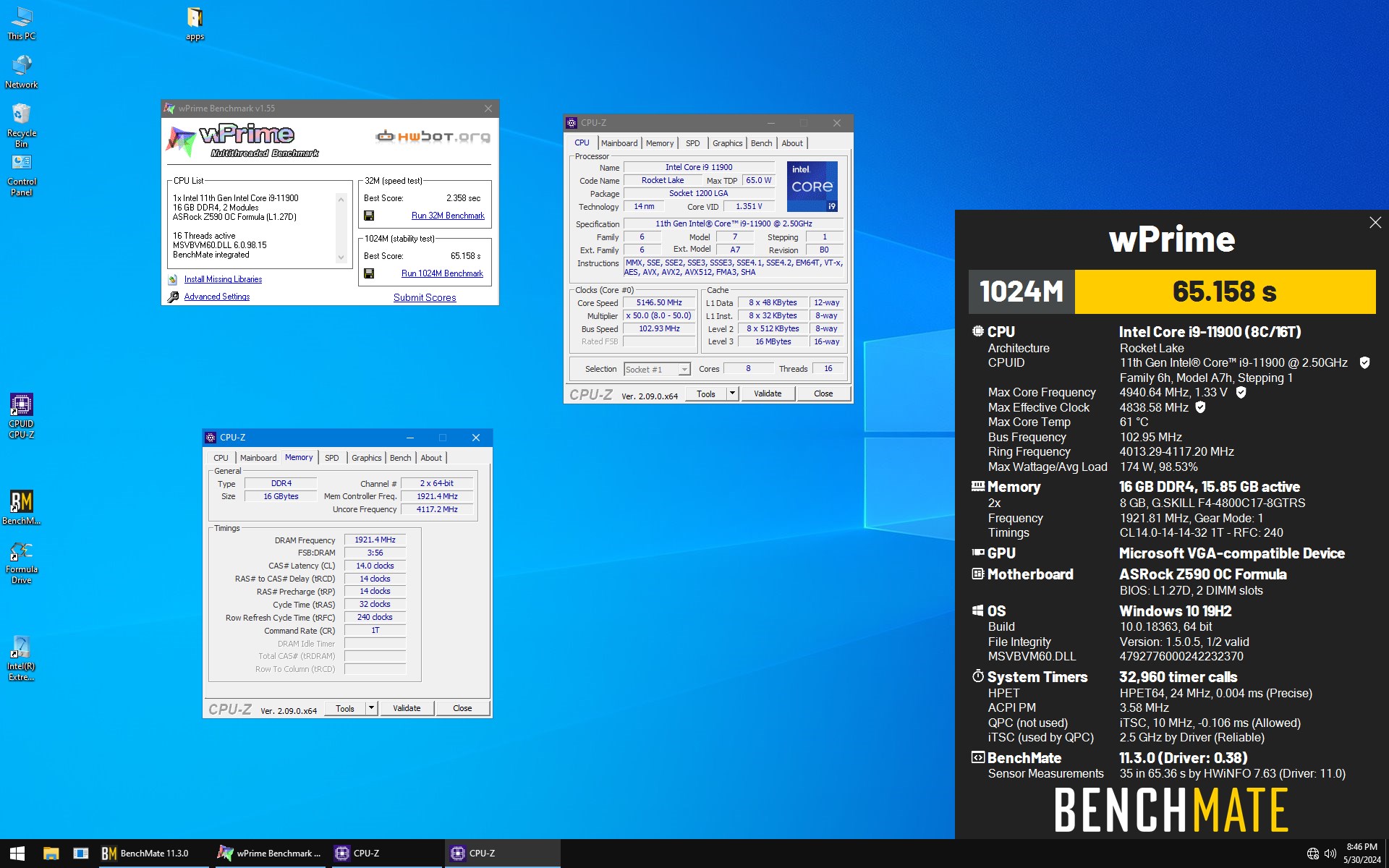Viewport: 1389px width, 868px height.
Task: Click Tools button in CPU window
Action: pyautogui.click(x=706, y=393)
